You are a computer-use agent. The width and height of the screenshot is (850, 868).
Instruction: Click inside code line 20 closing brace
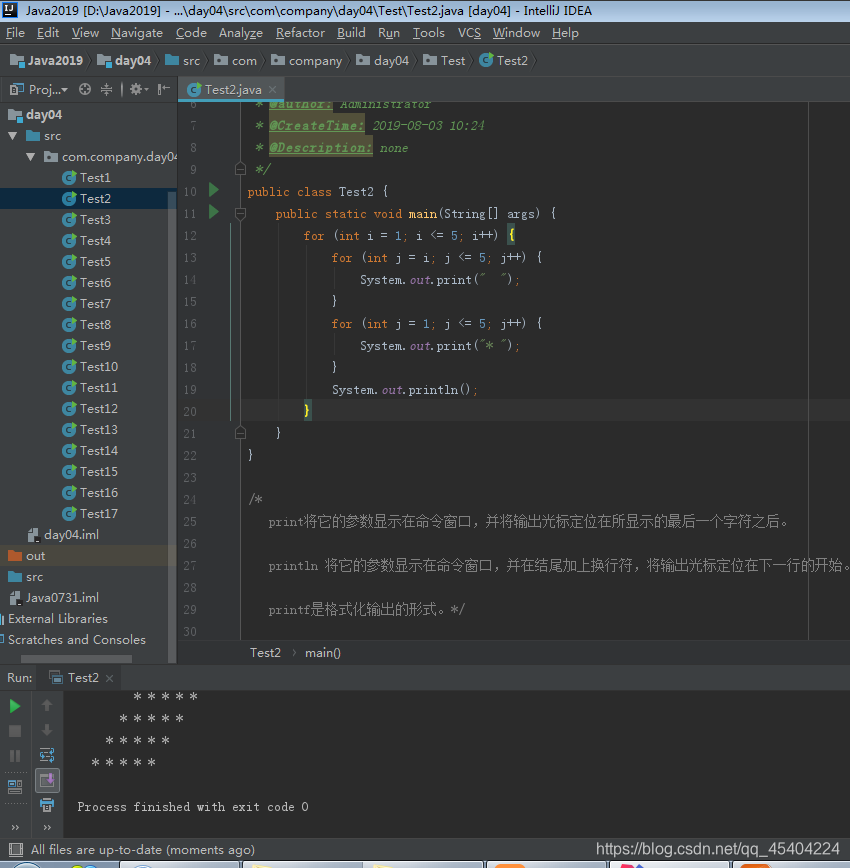pos(307,411)
